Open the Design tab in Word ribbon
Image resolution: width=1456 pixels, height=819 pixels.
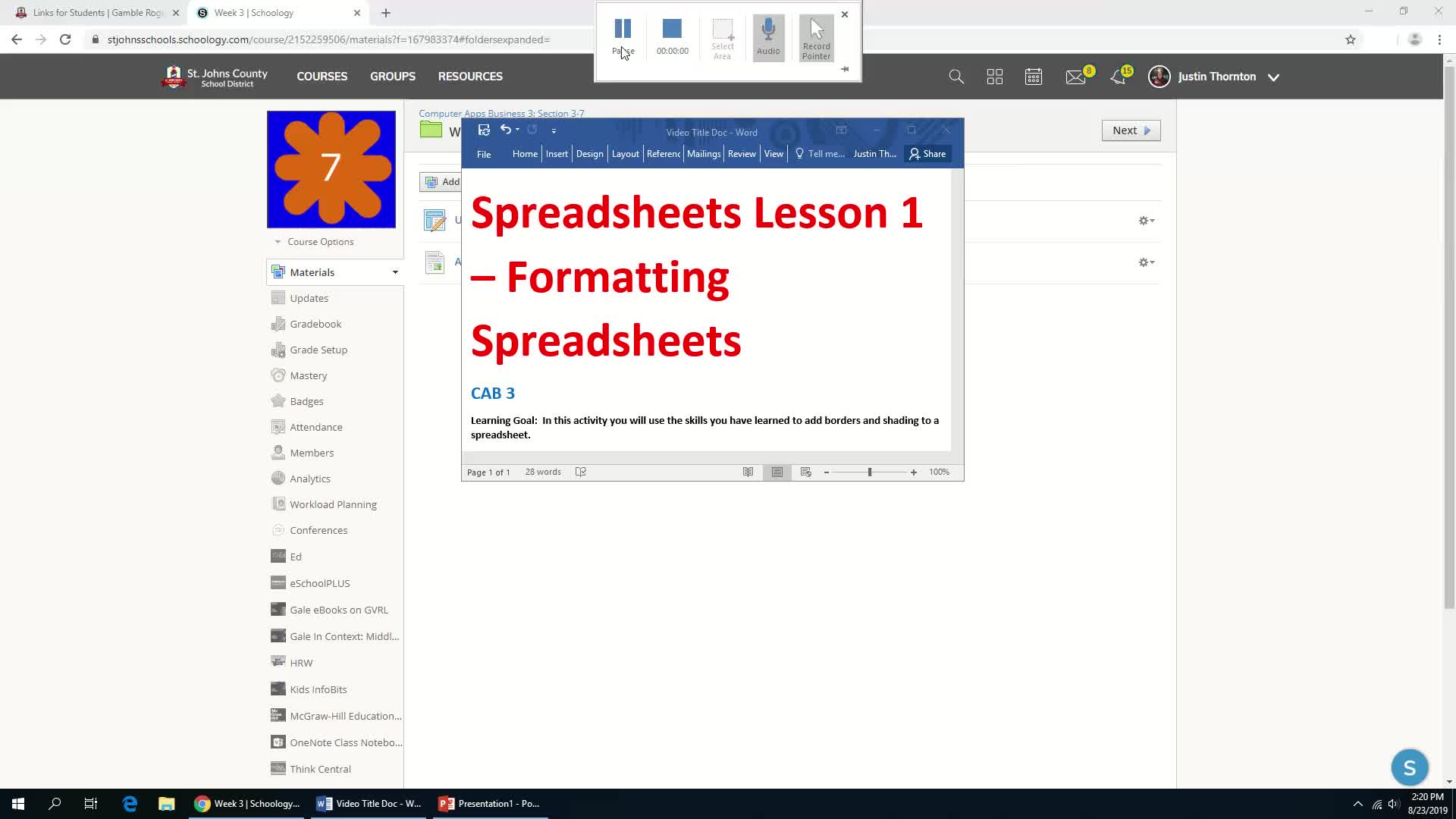[589, 153]
